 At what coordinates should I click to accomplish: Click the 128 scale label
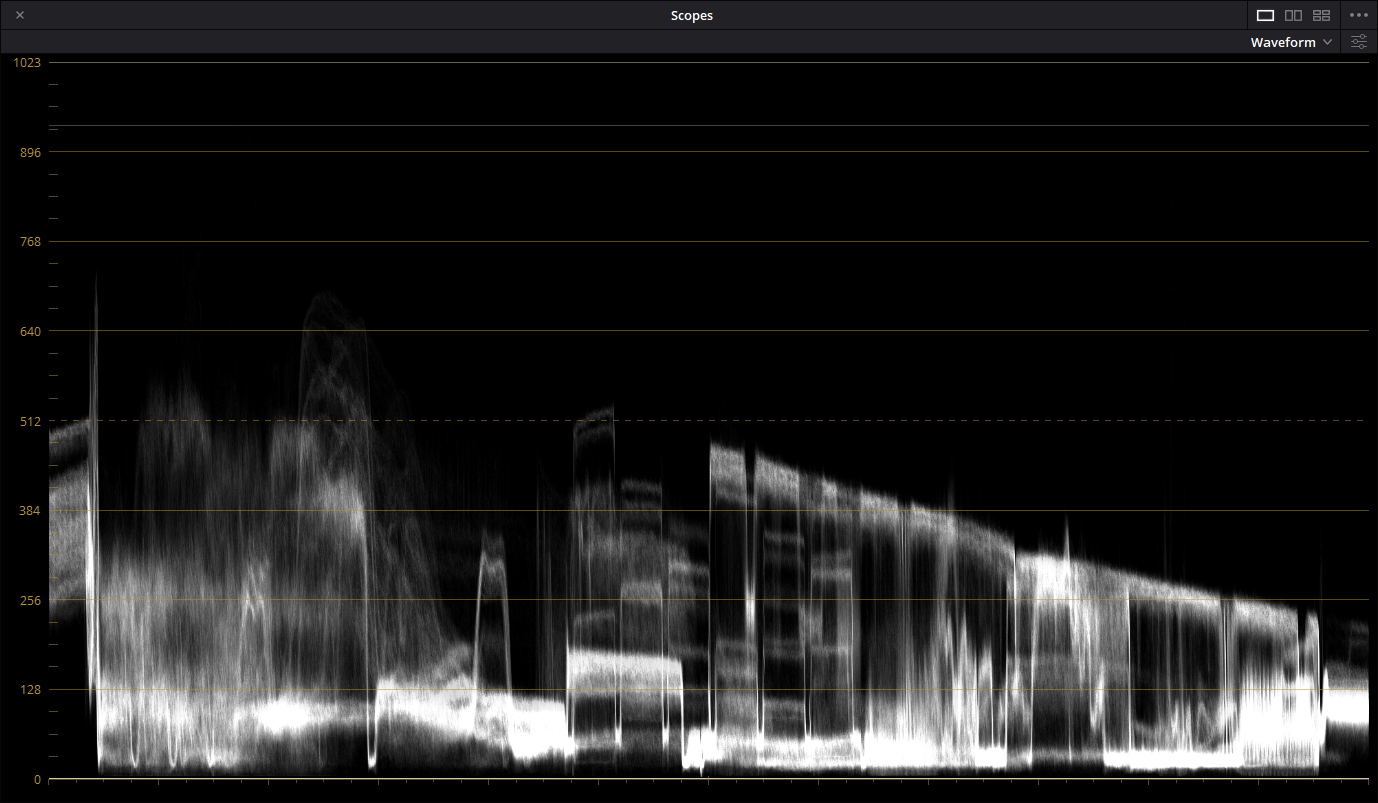click(x=30, y=689)
